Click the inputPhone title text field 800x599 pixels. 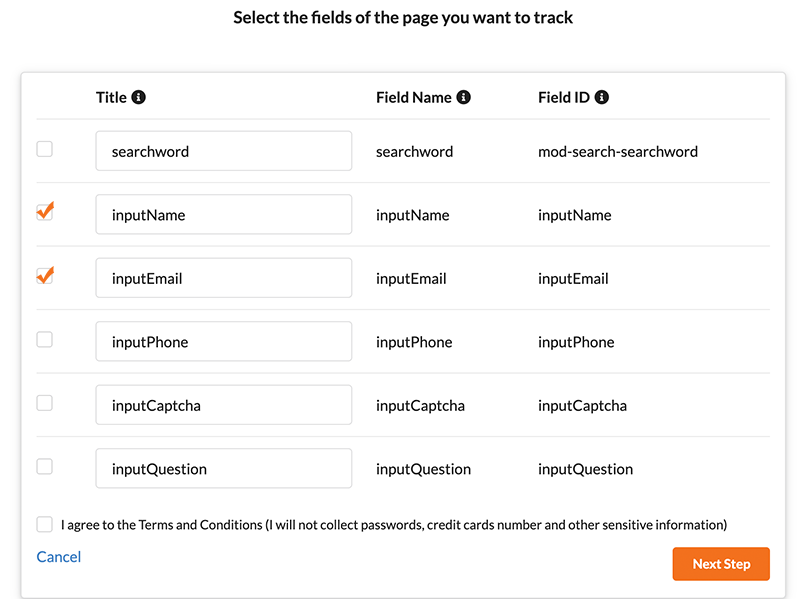coord(223,342)
